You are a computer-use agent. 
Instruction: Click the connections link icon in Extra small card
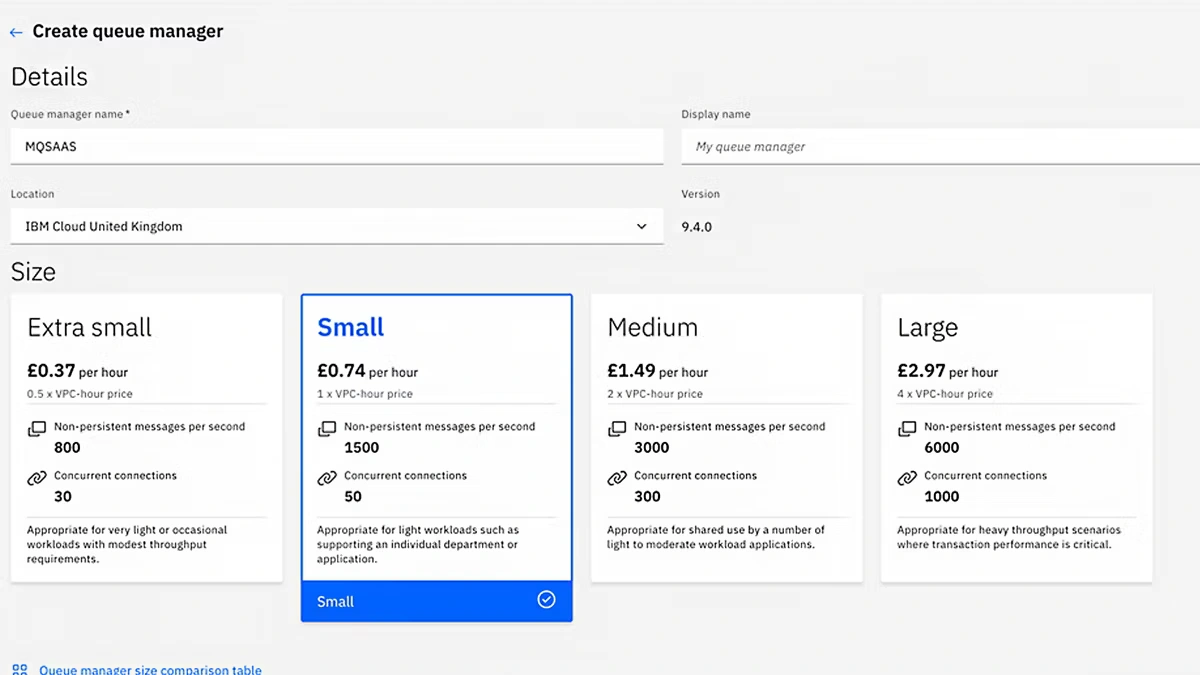pyautogui.click(x=37, y=479)
